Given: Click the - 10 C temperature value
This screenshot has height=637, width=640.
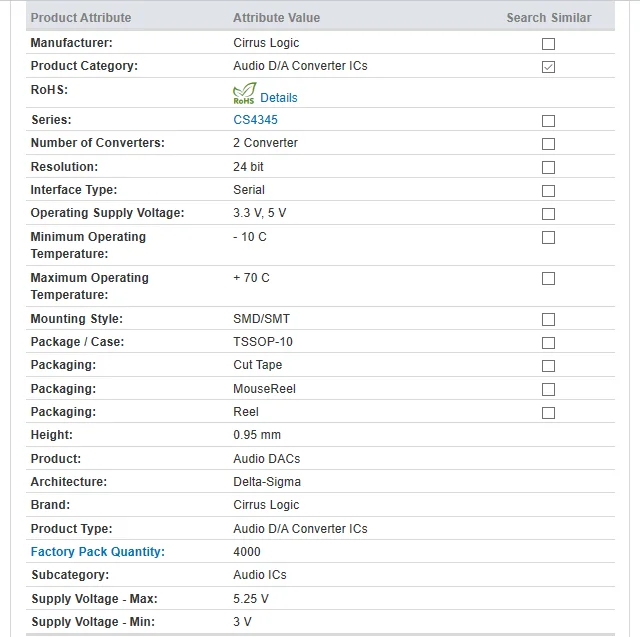Looking at the screenshot, I should point(250,237).
